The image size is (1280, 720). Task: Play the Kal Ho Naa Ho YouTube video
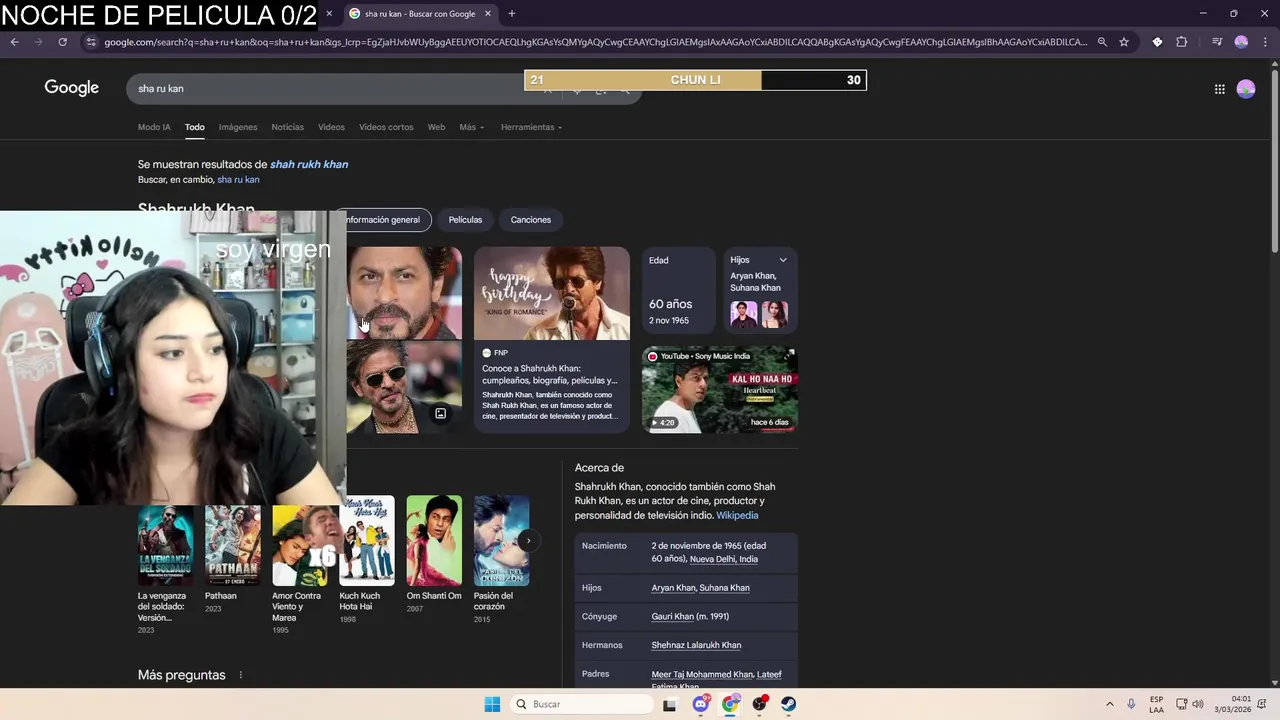coord(720,389)
